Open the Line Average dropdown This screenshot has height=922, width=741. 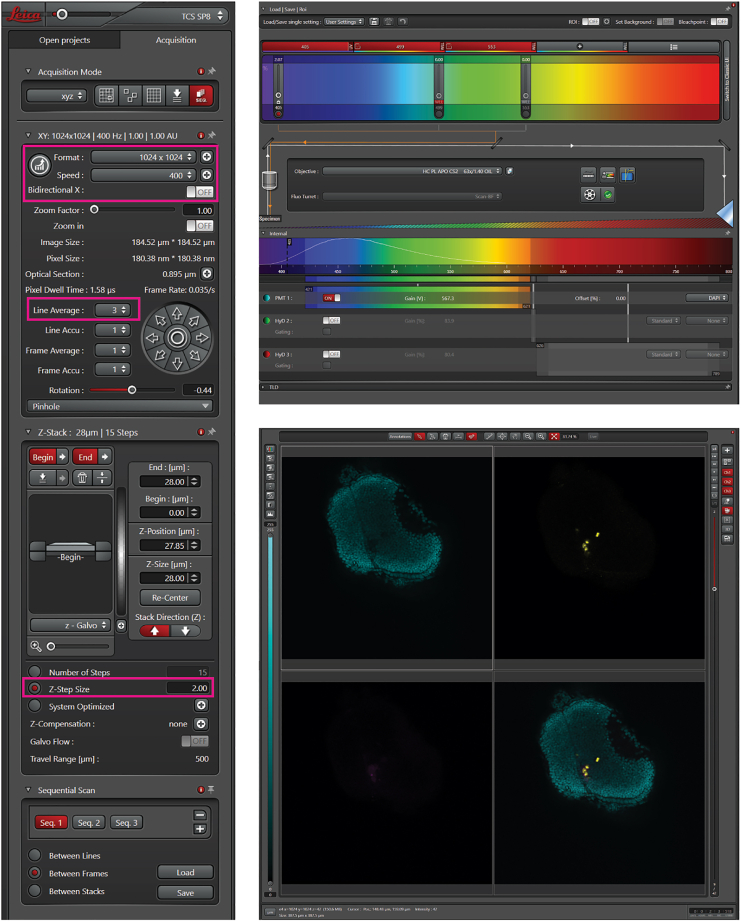(x=112, y=310)
